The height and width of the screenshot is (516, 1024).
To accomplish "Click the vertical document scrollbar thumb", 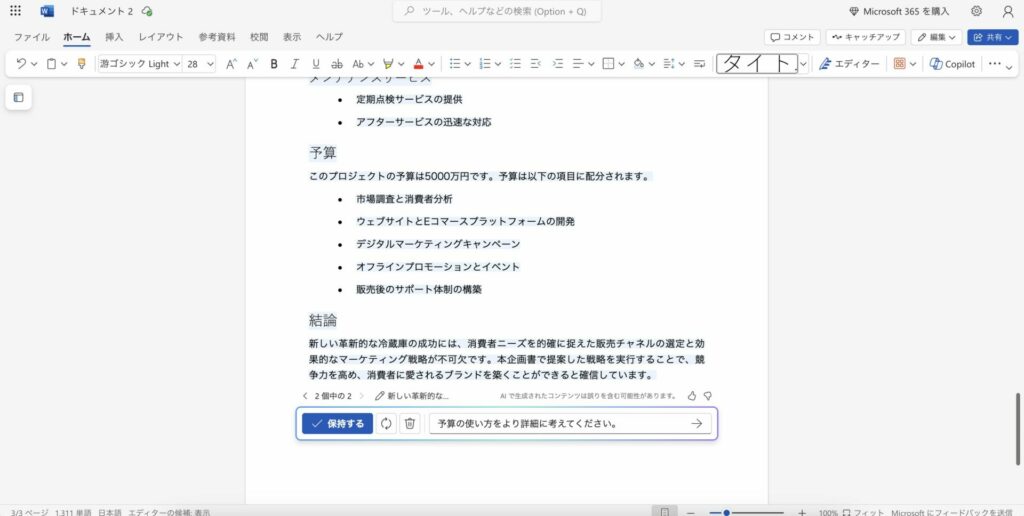I will [1017, 429].
